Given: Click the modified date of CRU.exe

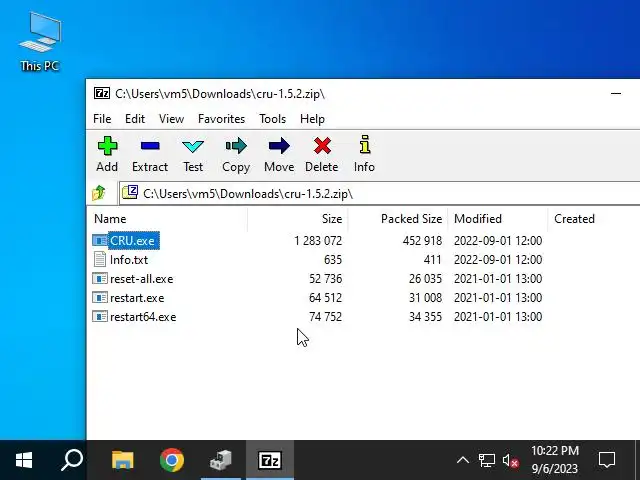Looking at the screenshot, I should [498, 240].
